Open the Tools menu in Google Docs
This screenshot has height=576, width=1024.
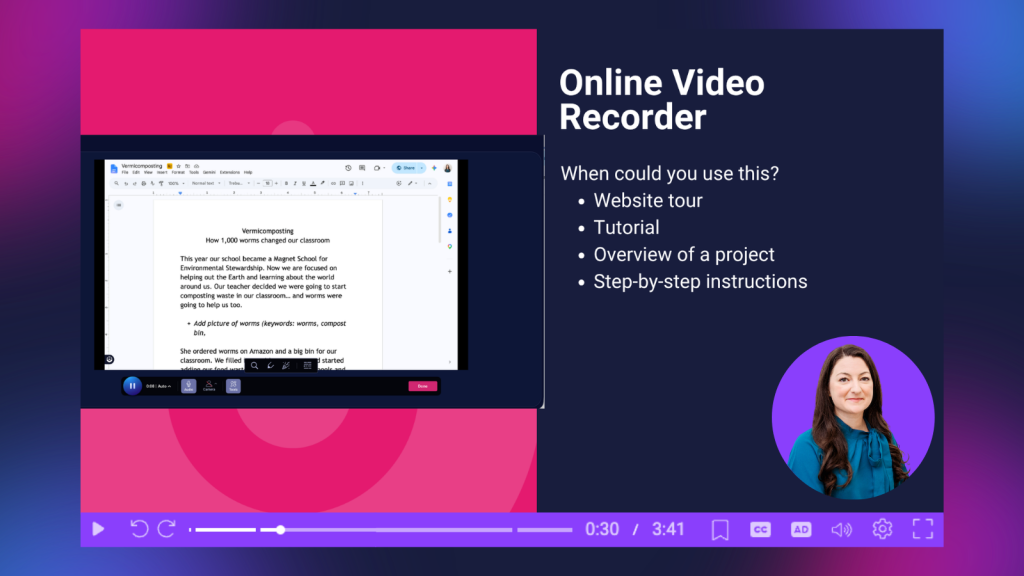pos(194,172)
